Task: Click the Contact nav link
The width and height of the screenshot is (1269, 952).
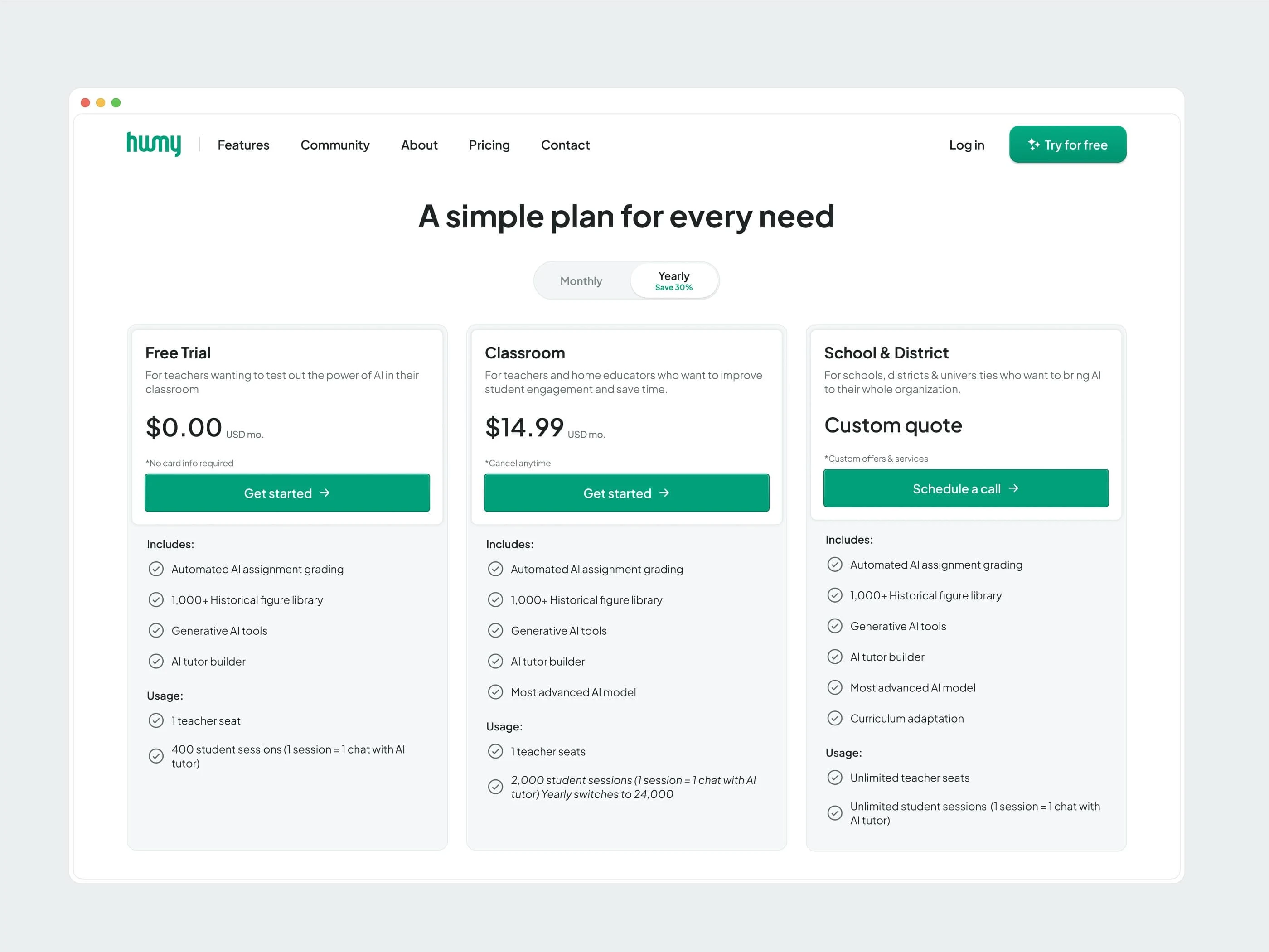Action: coord(565,145)
